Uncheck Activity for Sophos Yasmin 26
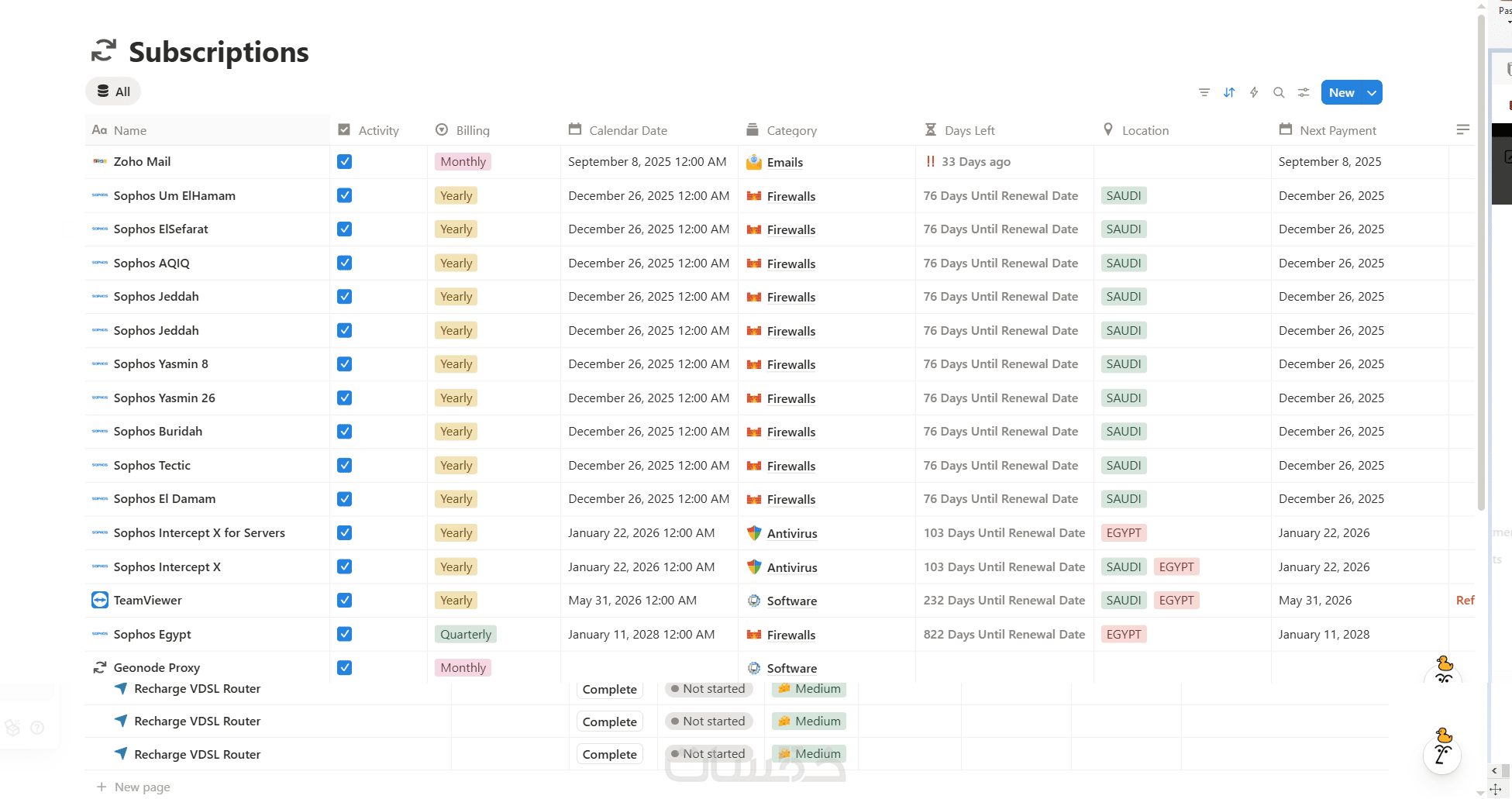 pos(345,398)
